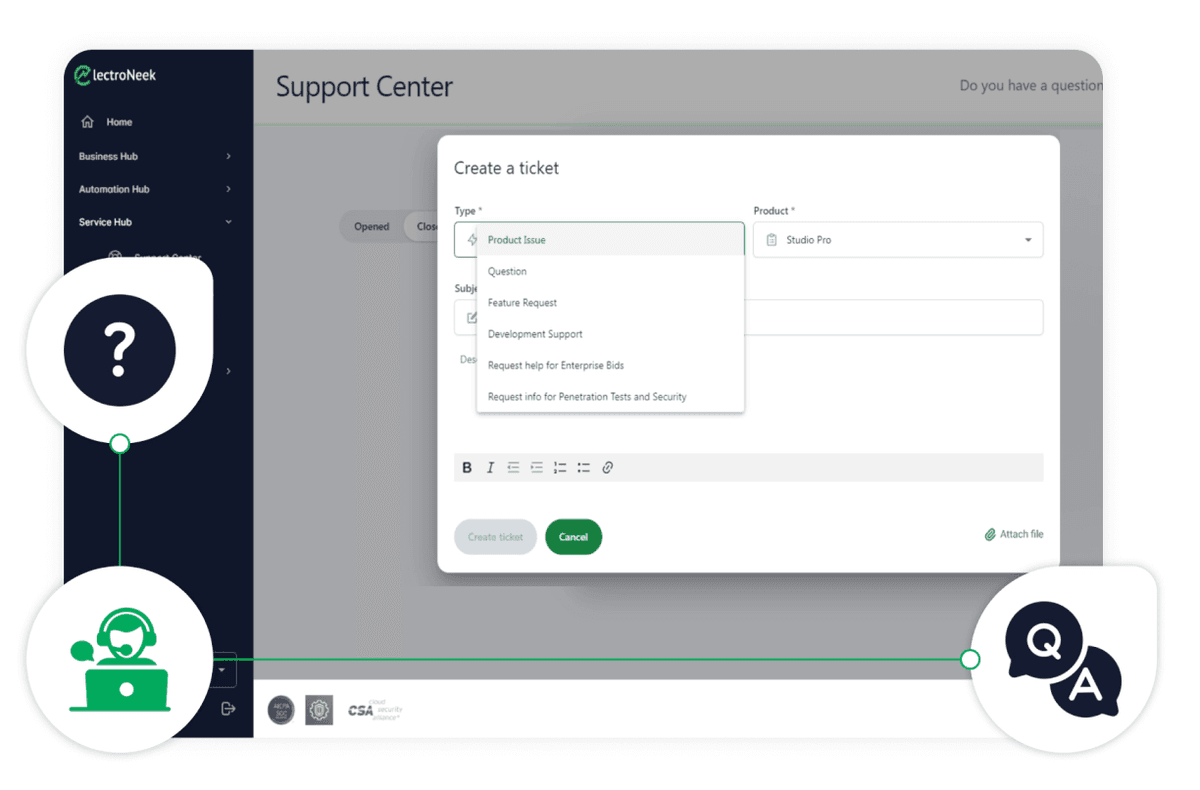Choose Request help for Enterprise Bids
Screen dimensions: 1200x790
click(x=610, y=365)
